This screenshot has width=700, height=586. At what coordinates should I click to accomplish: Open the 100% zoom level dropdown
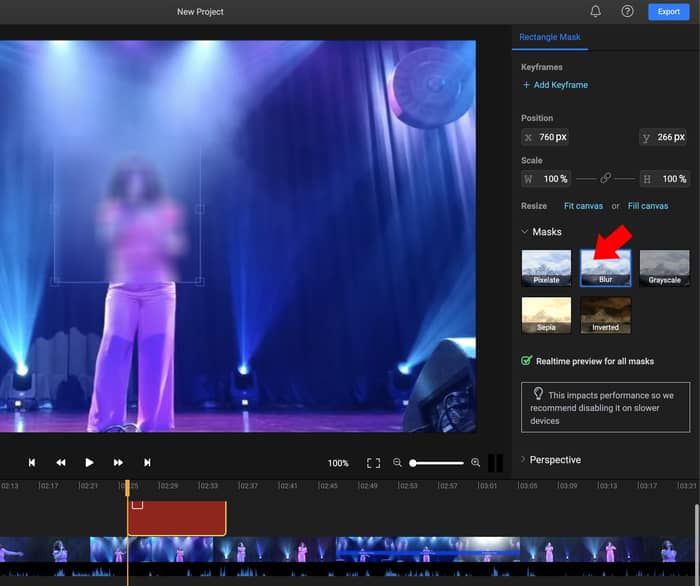point(338,464)
